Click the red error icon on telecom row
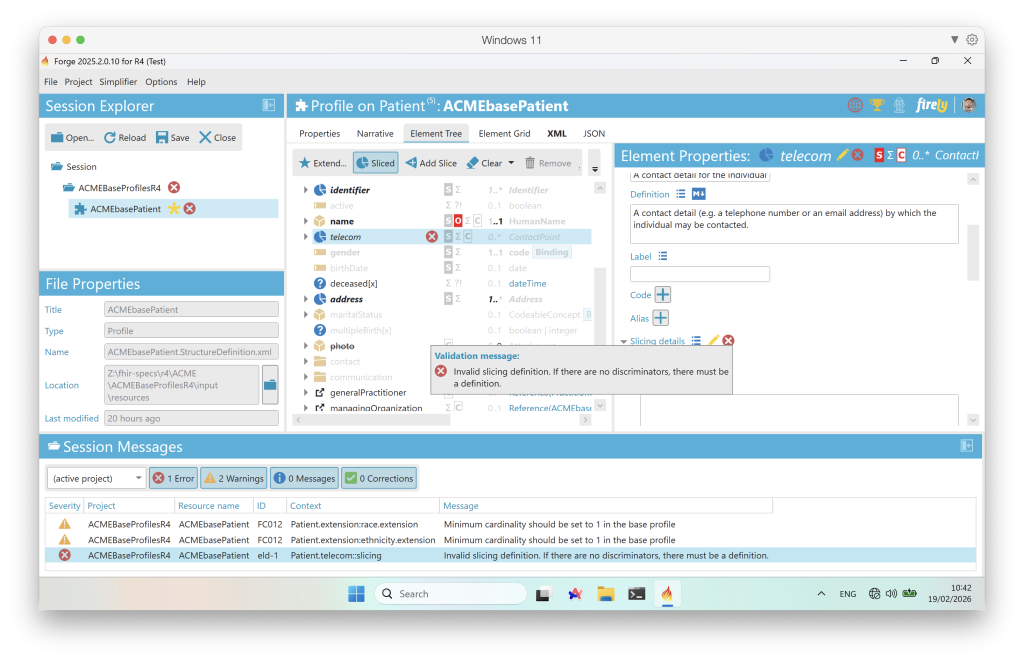The image size is (1024, 662). tap(432, 236)
